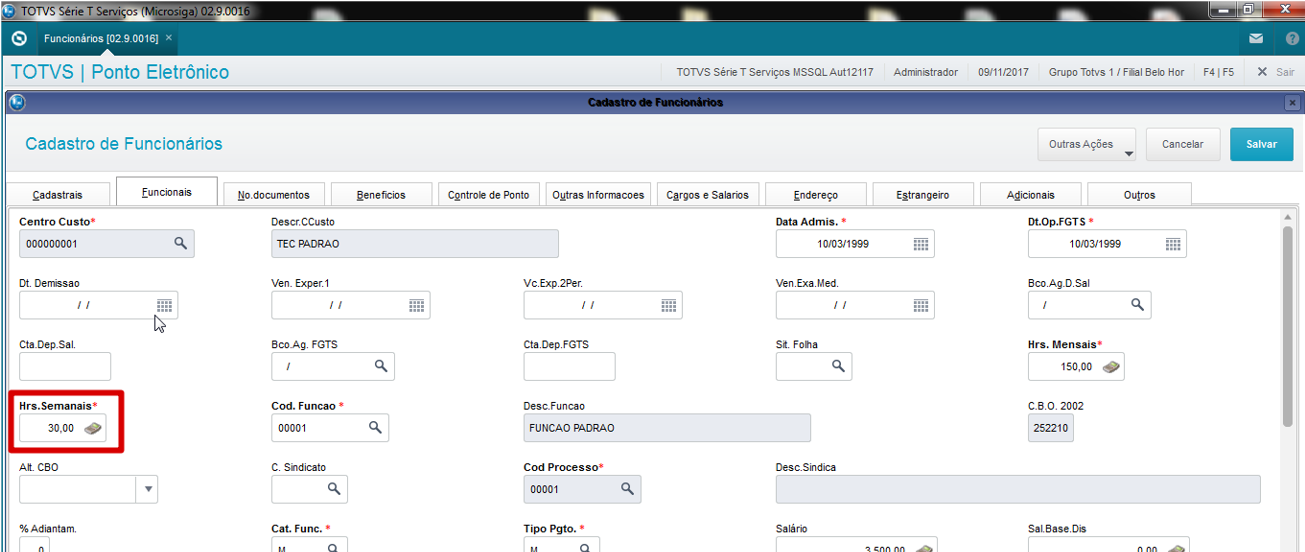Open calculator icon for Hrs. Mensais
1305x552 pixels.
1111,367
